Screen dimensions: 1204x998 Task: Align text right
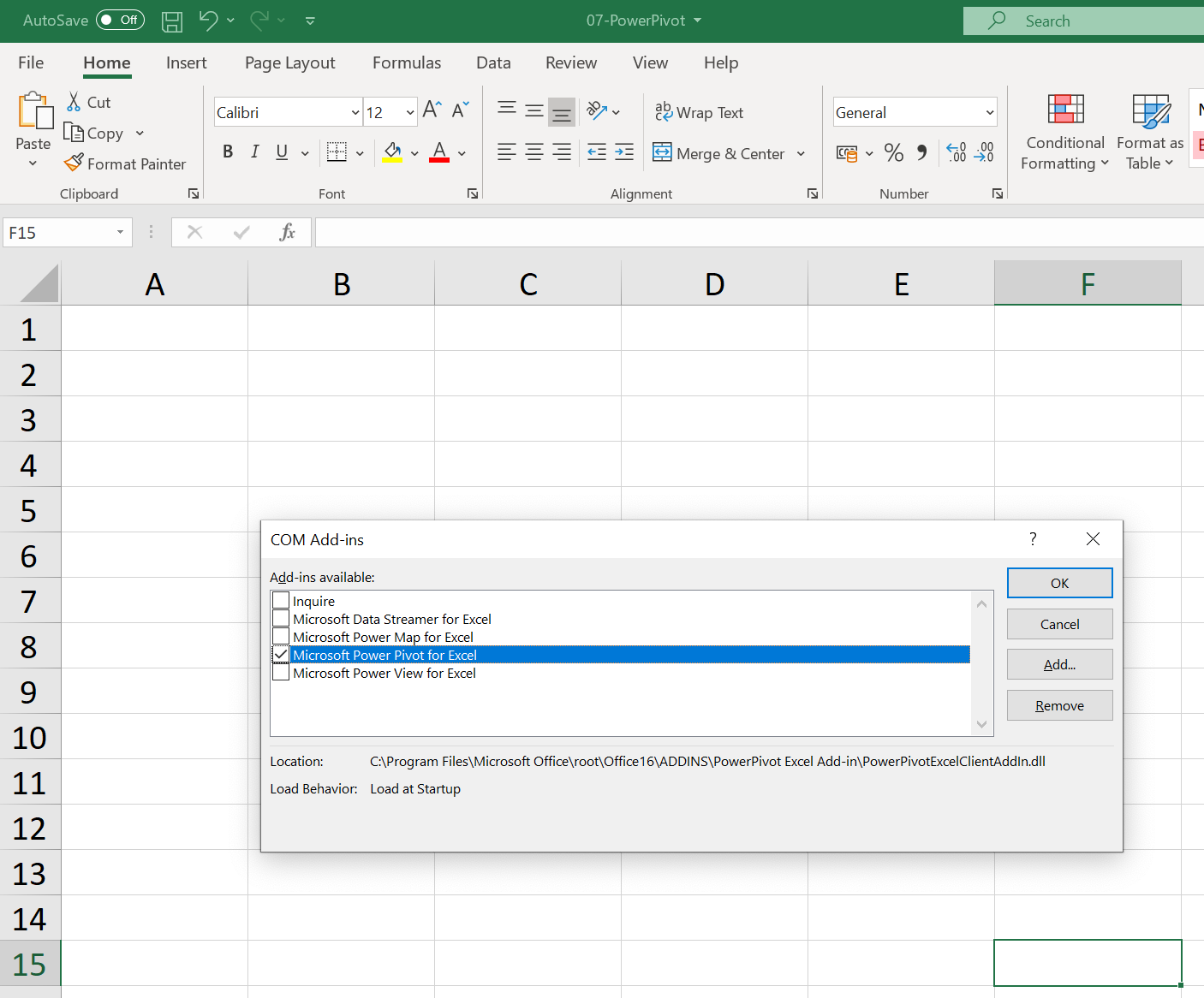tap(562, 152)
